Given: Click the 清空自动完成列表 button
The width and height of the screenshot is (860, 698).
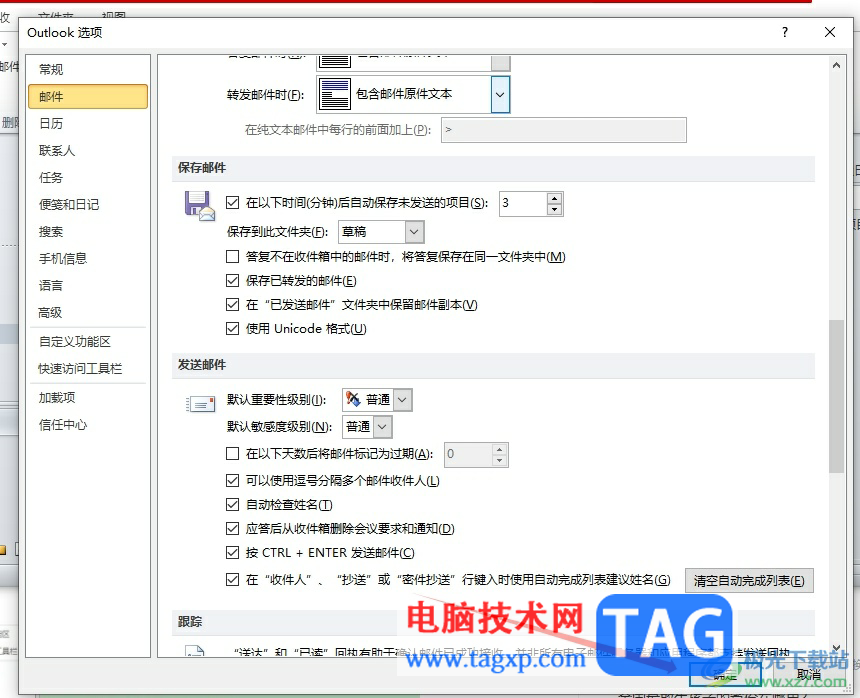Looking at the screenshot, I should pos(749,581).
